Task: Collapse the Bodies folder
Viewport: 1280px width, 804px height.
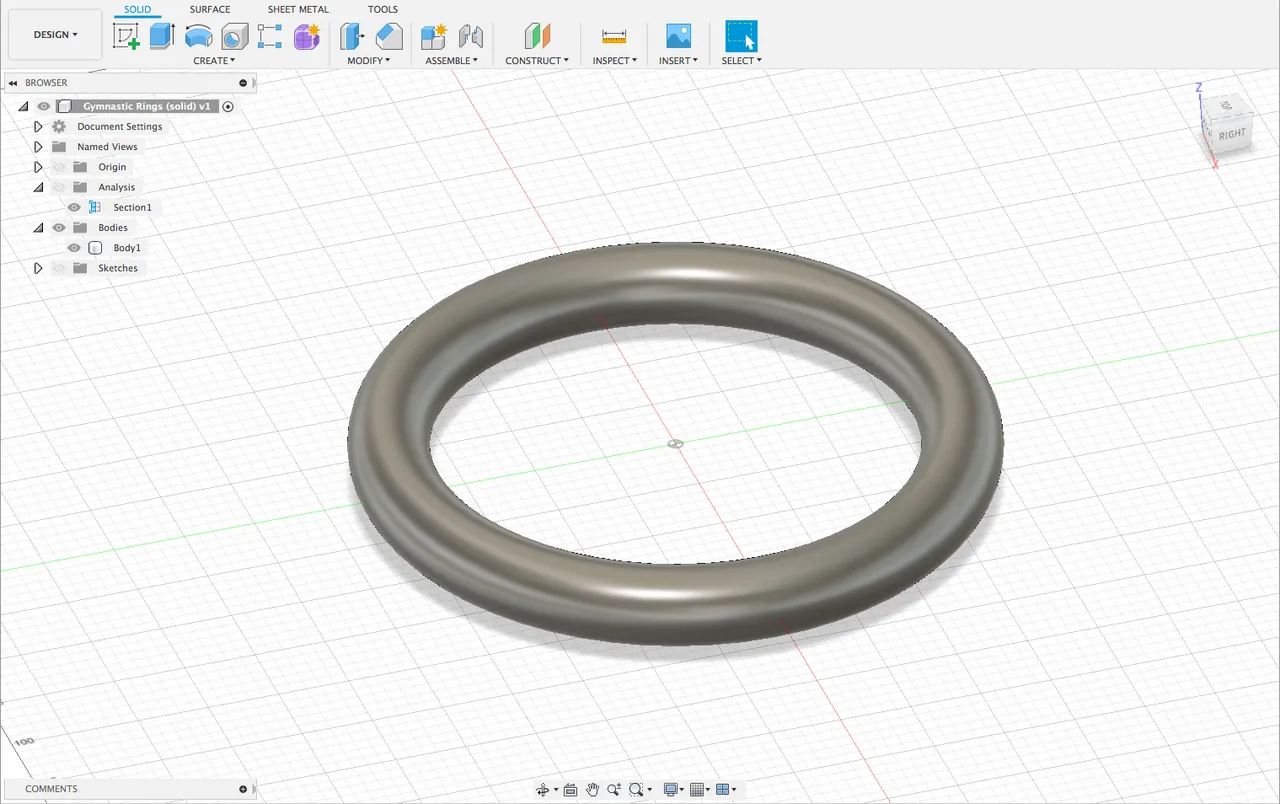Action: click(38, 227)
